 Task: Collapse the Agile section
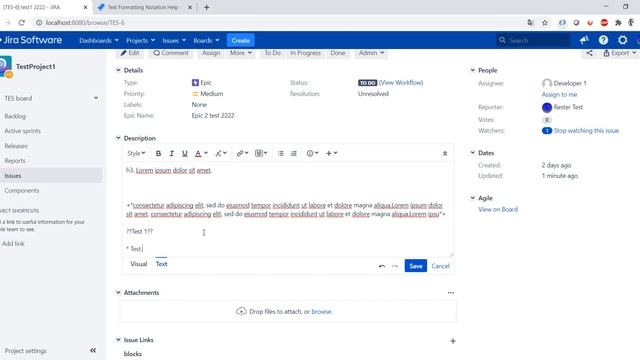pos(473,198)
